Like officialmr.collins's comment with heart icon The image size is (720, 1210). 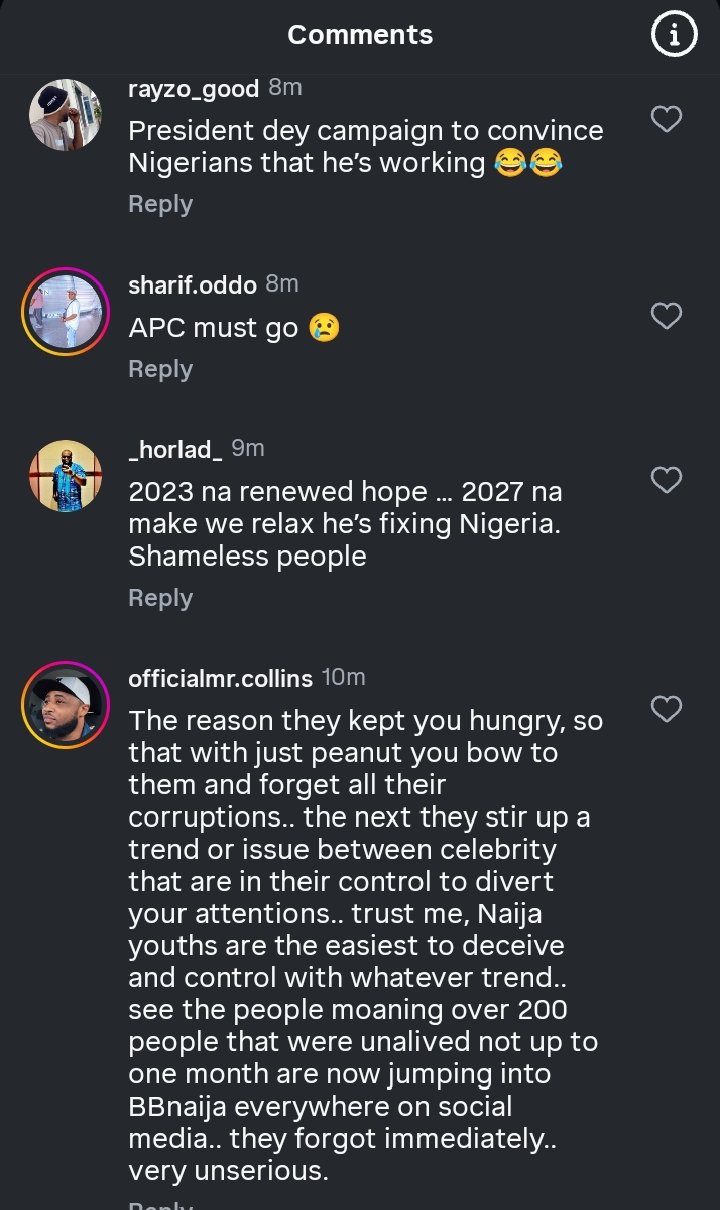coord(666,709)
